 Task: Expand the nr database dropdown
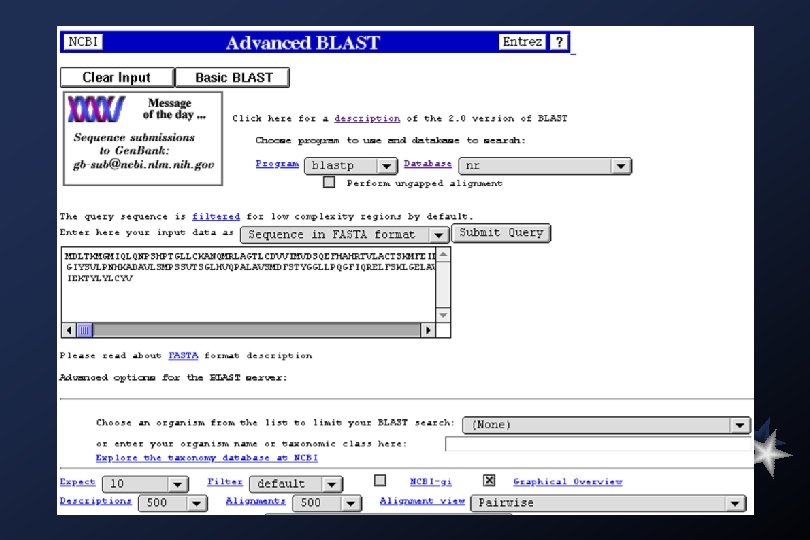(544, 166)
